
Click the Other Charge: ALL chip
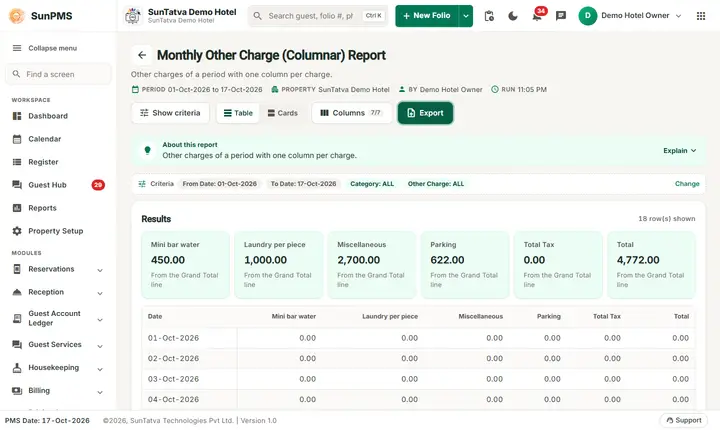(436, 184)
